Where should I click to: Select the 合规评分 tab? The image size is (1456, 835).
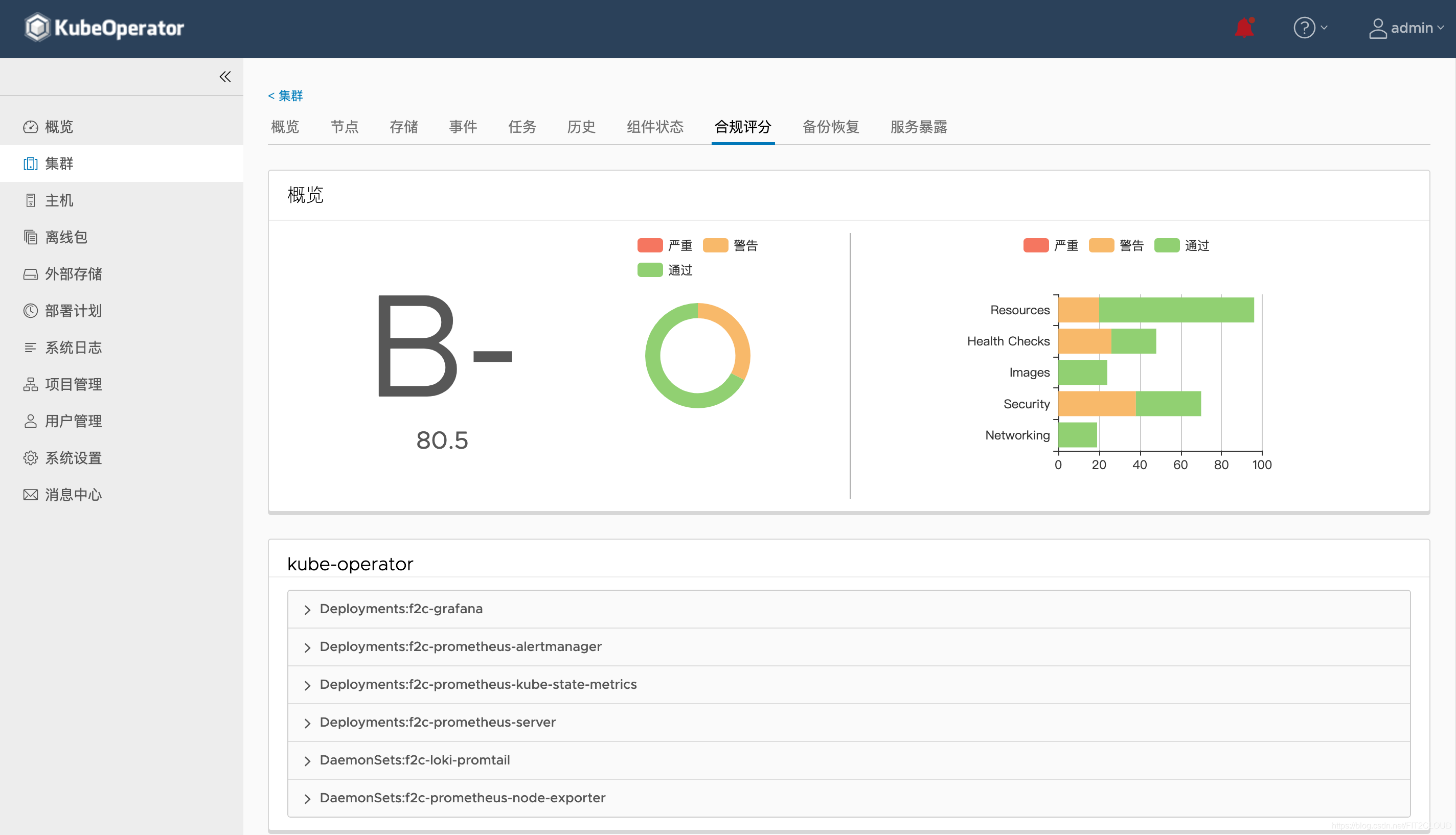point(743,127)
